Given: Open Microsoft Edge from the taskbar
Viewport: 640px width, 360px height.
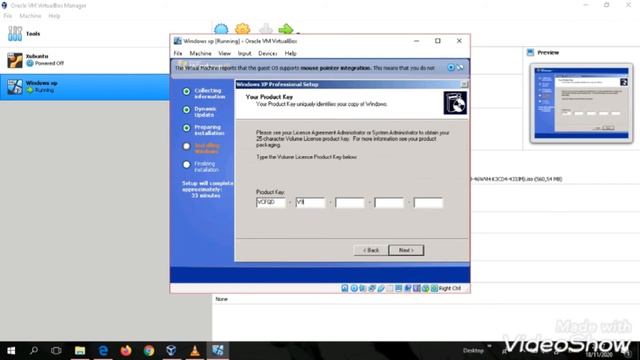Looking at the screenshot, I should coord(103,350).
